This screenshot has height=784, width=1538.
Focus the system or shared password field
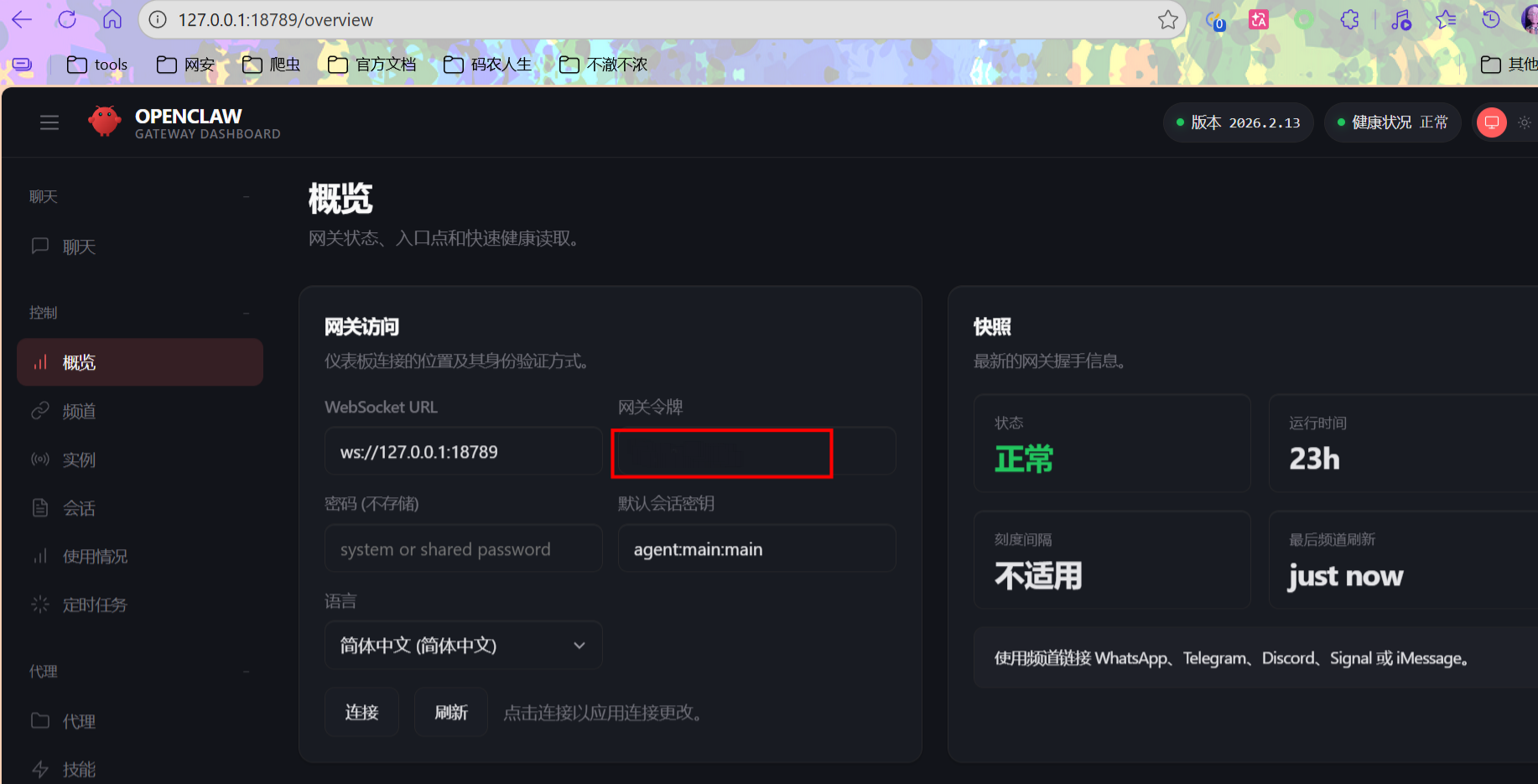pos(463,548)
